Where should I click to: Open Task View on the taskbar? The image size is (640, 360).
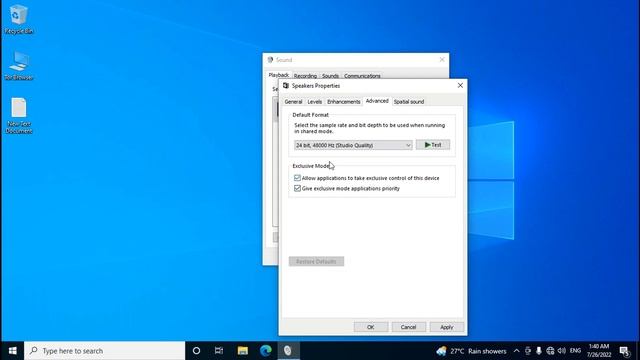219,351
